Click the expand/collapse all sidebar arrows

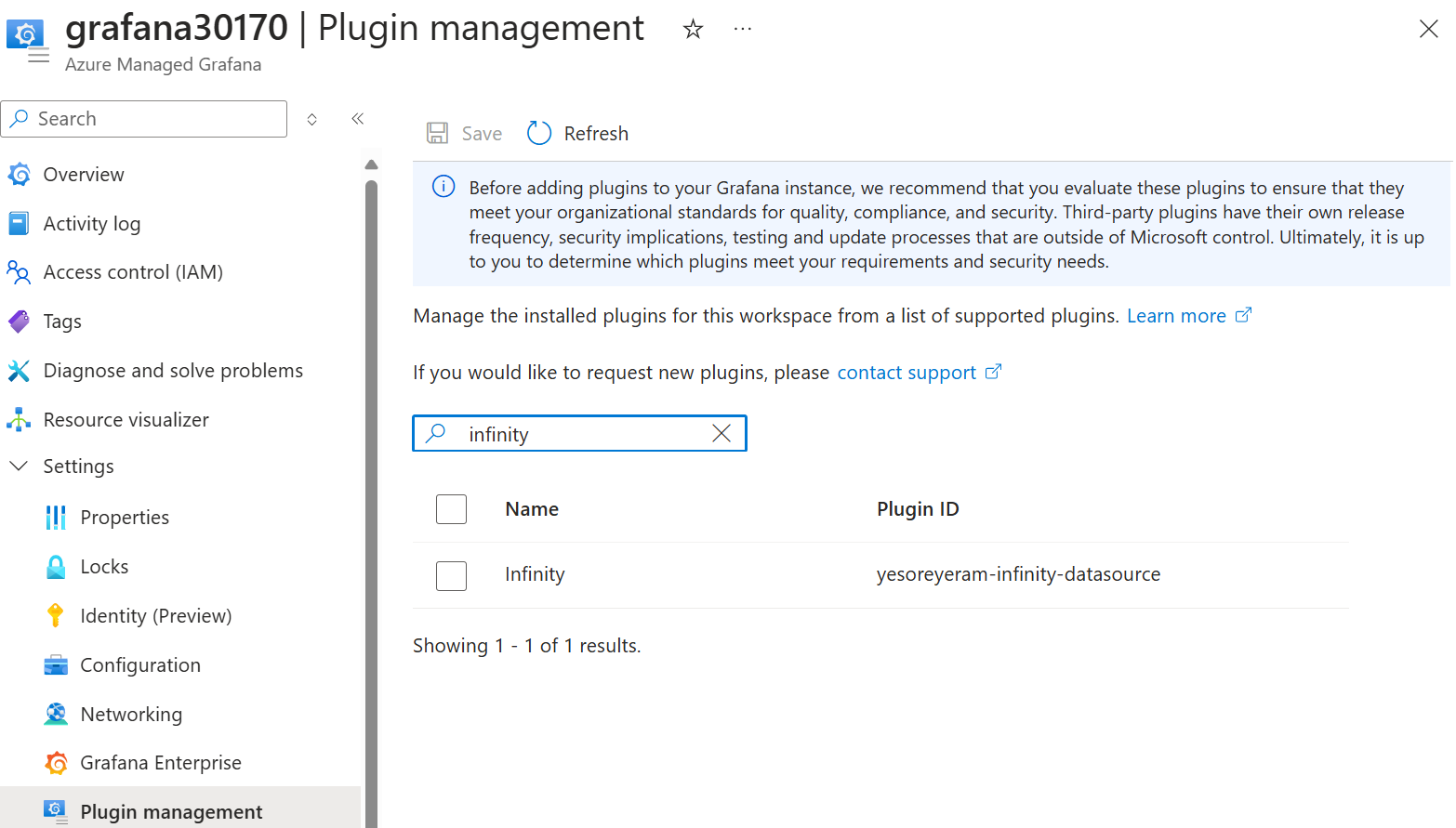click(312, 119)
